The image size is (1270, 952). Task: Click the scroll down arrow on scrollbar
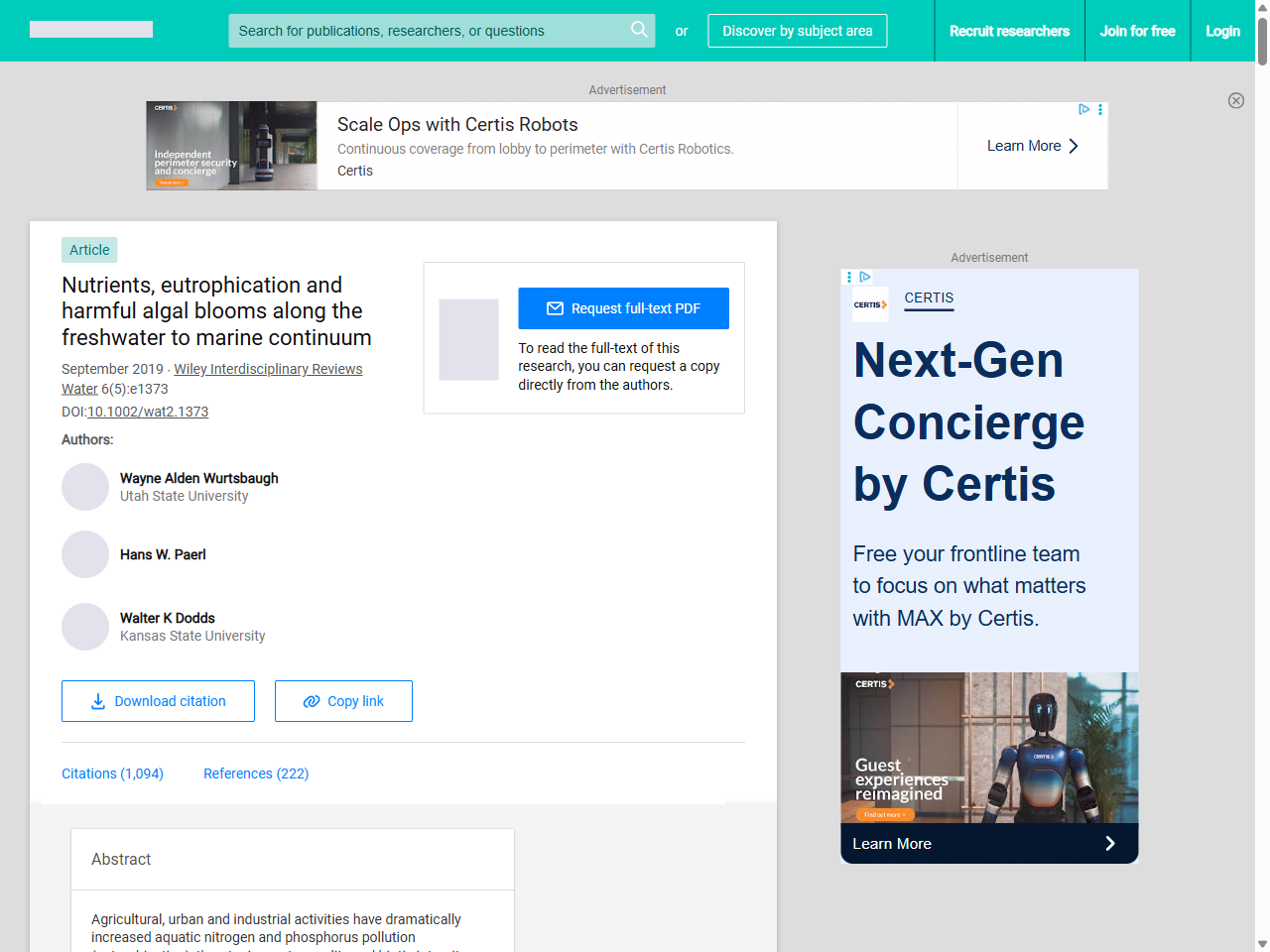click(1262, 943)
